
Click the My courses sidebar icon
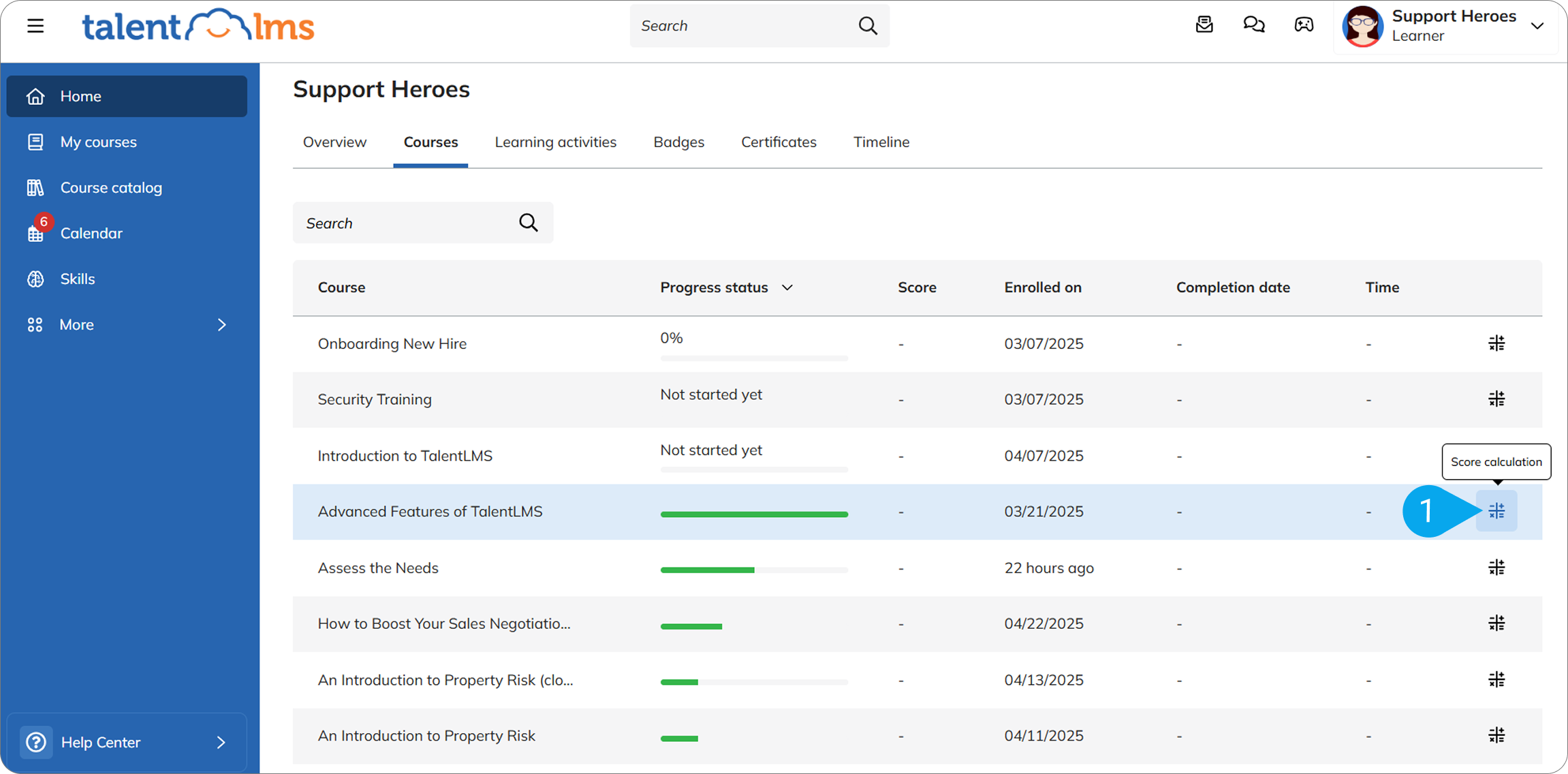point(35,142)
